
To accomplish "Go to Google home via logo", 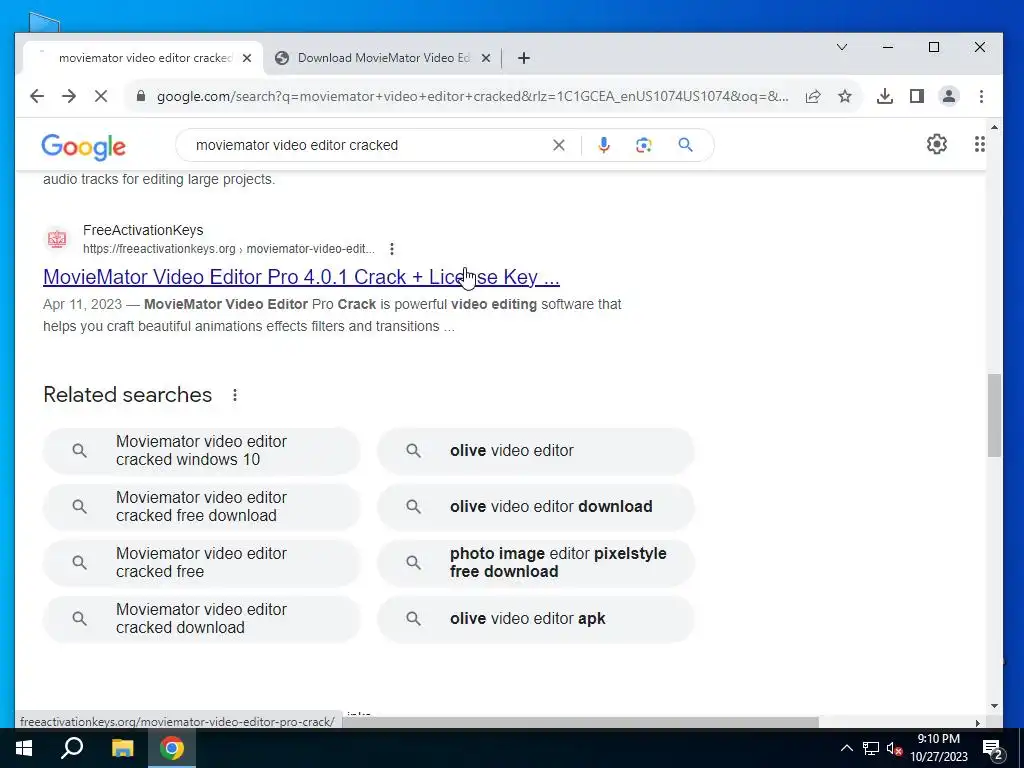I will [x=84, y=147].
